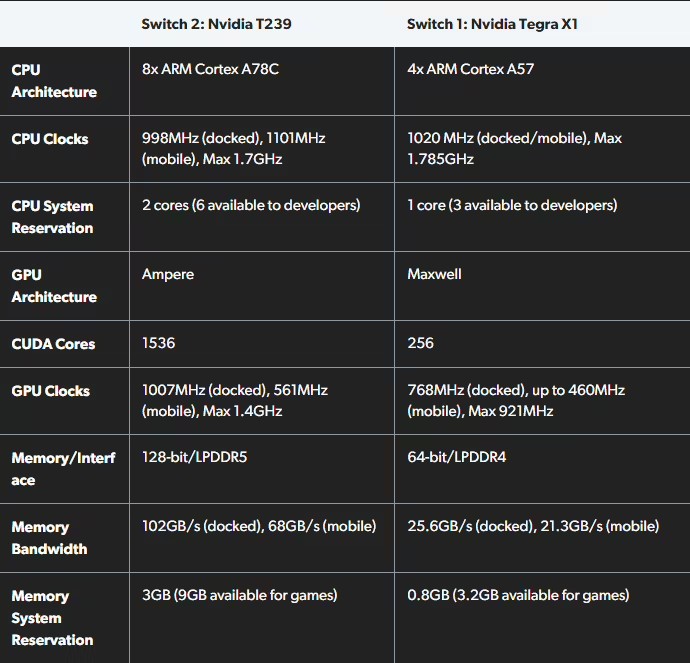Click the Switch 1: Nvidia Tegra X1 header
The image size is (690, 663).
(x=492, y=24)
